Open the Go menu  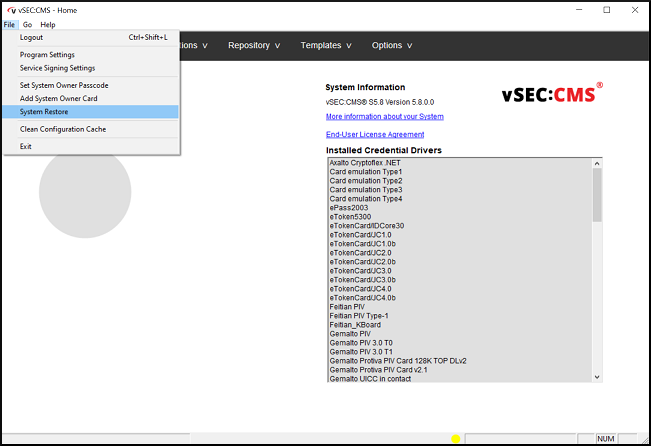[27, 25]
